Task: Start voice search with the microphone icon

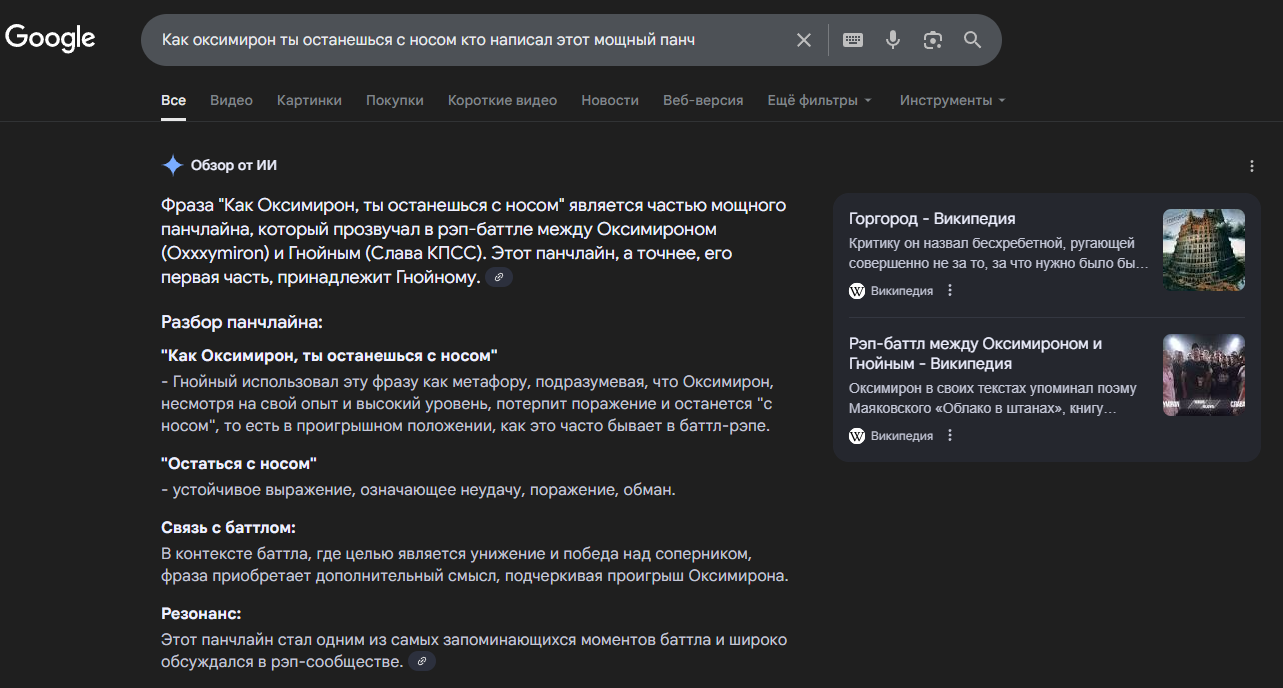Action: point(893,40)
